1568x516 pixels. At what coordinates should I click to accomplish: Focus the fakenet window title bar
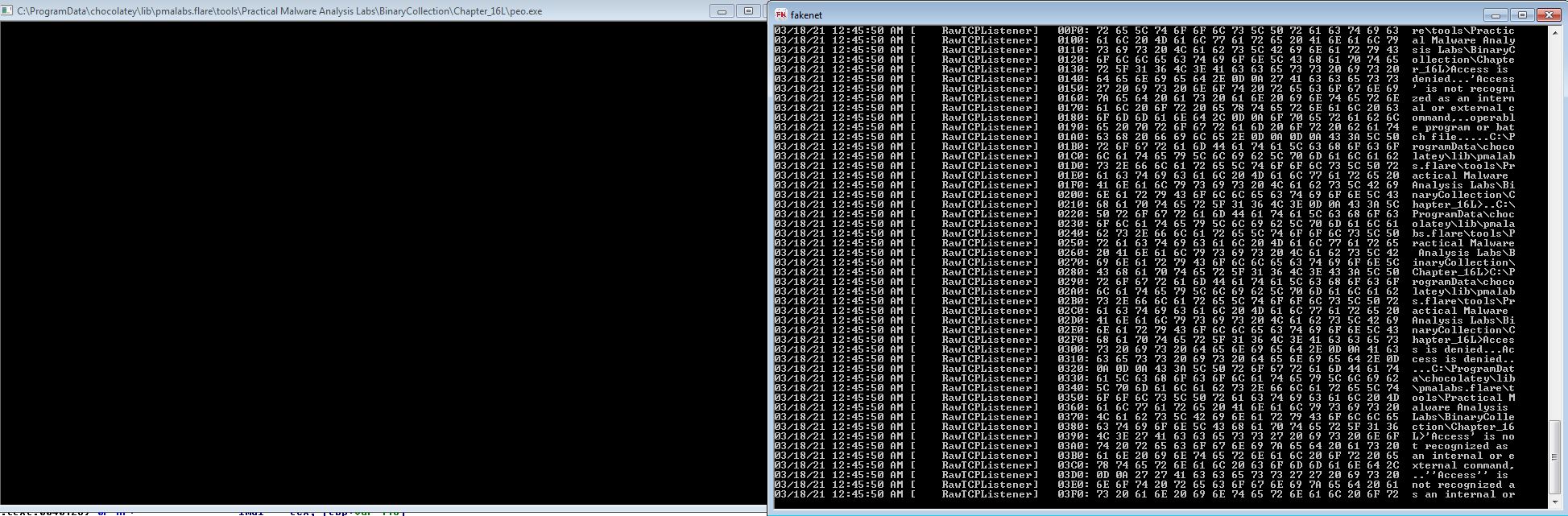pyautogui.click(x=1127, y=14)
